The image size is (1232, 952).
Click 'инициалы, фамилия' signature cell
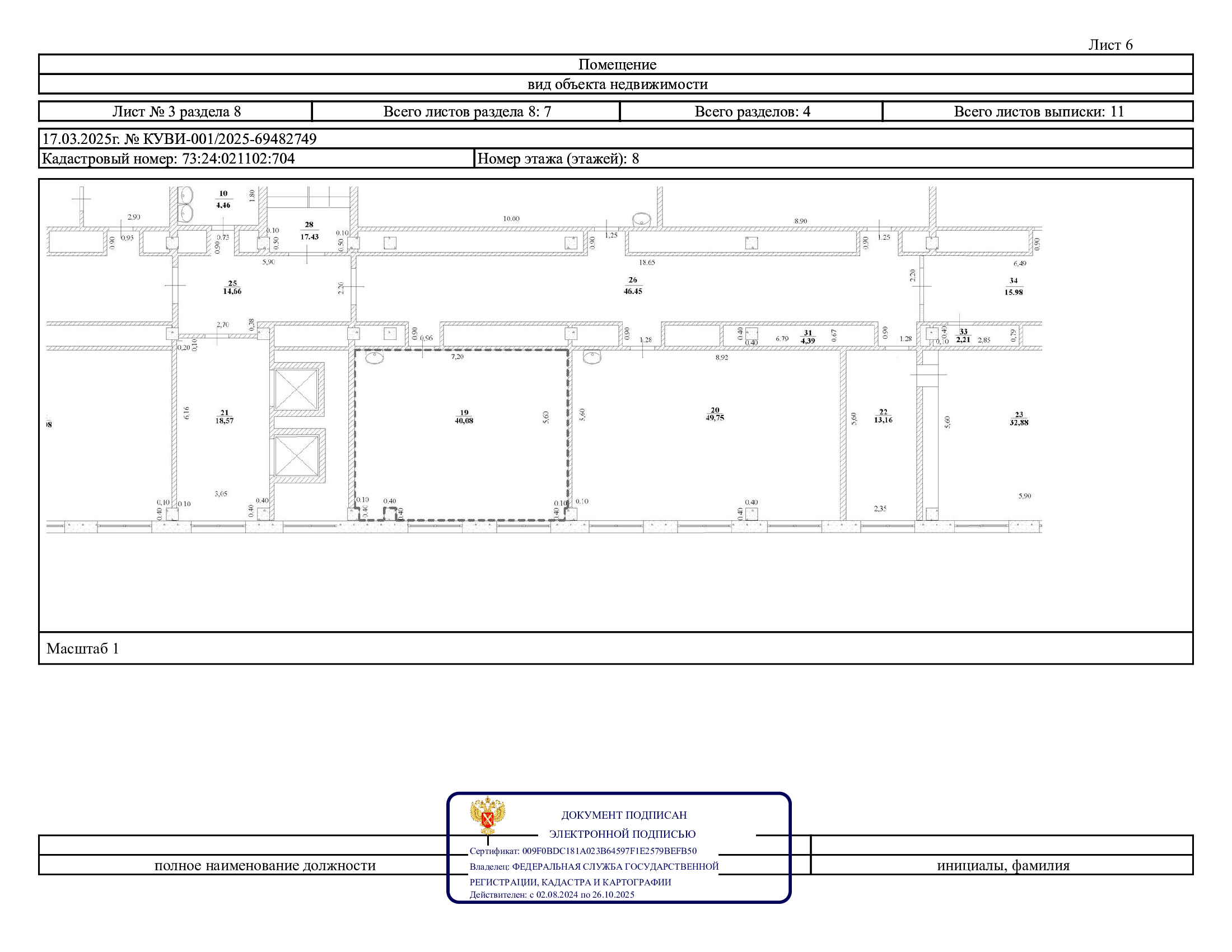click(x=1002, y=865)
